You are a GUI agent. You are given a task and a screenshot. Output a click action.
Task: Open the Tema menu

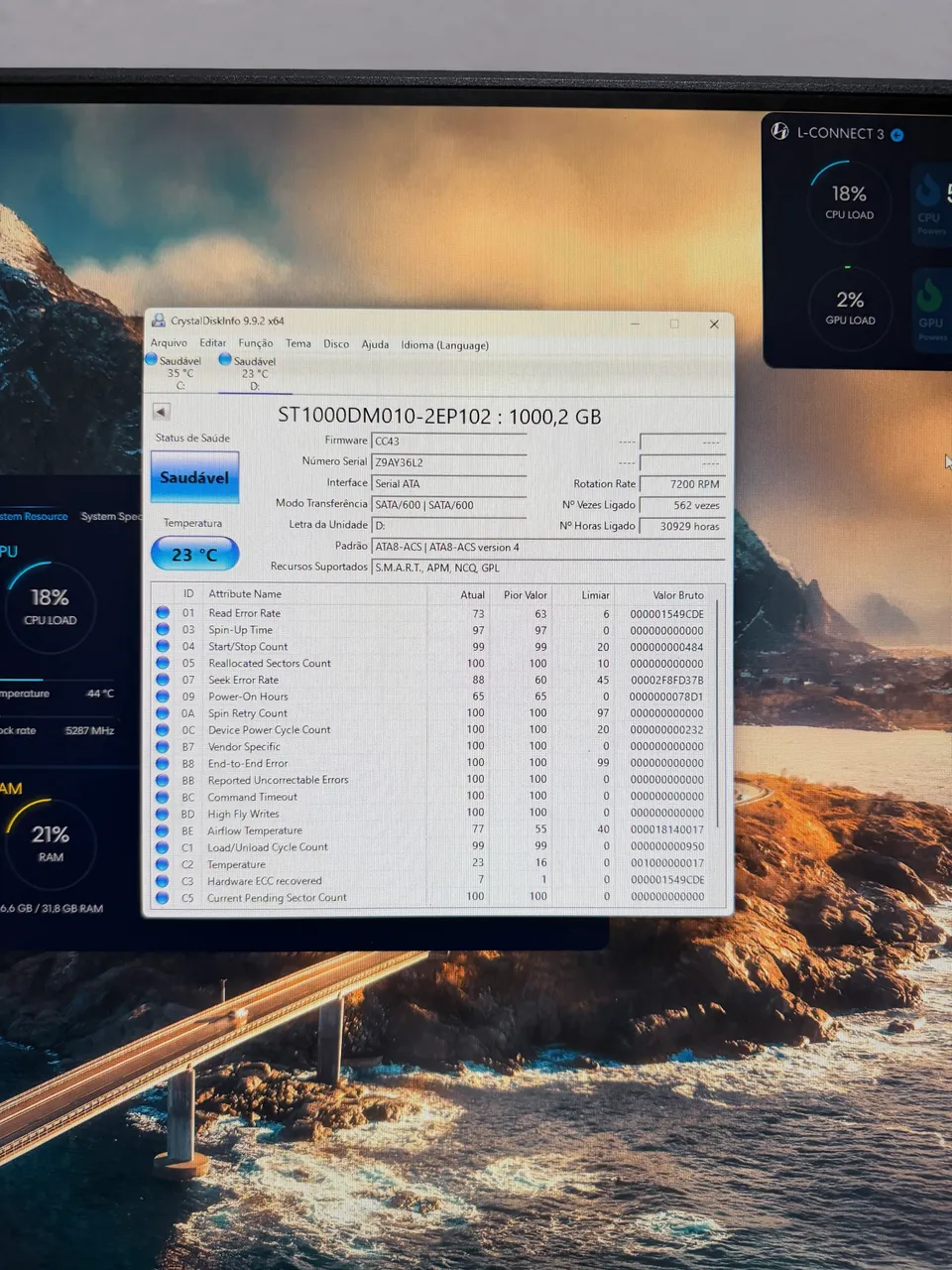[x=298, y=343]
